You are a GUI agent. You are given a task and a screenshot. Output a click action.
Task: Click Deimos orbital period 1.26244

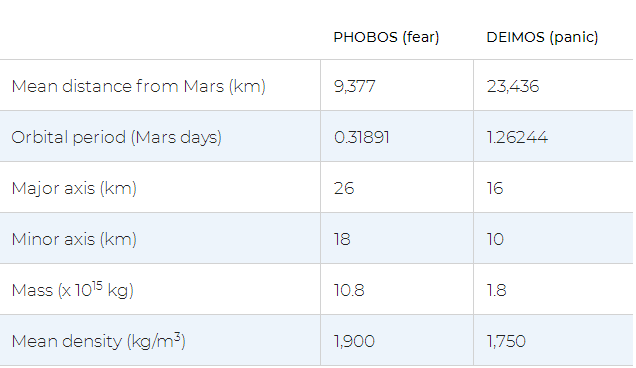click(x=517, y=138)
